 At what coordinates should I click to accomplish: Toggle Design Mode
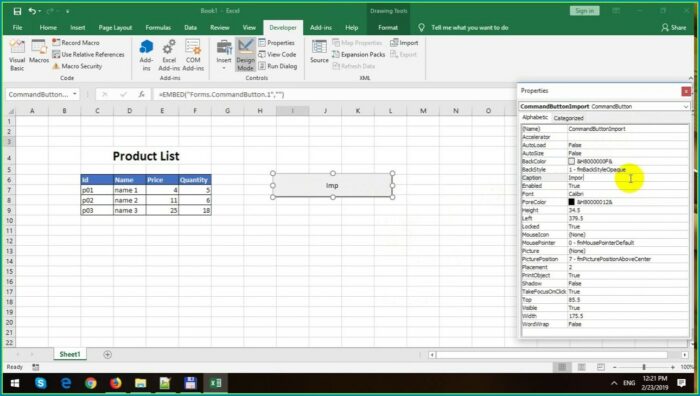click(x=245, y=55)
